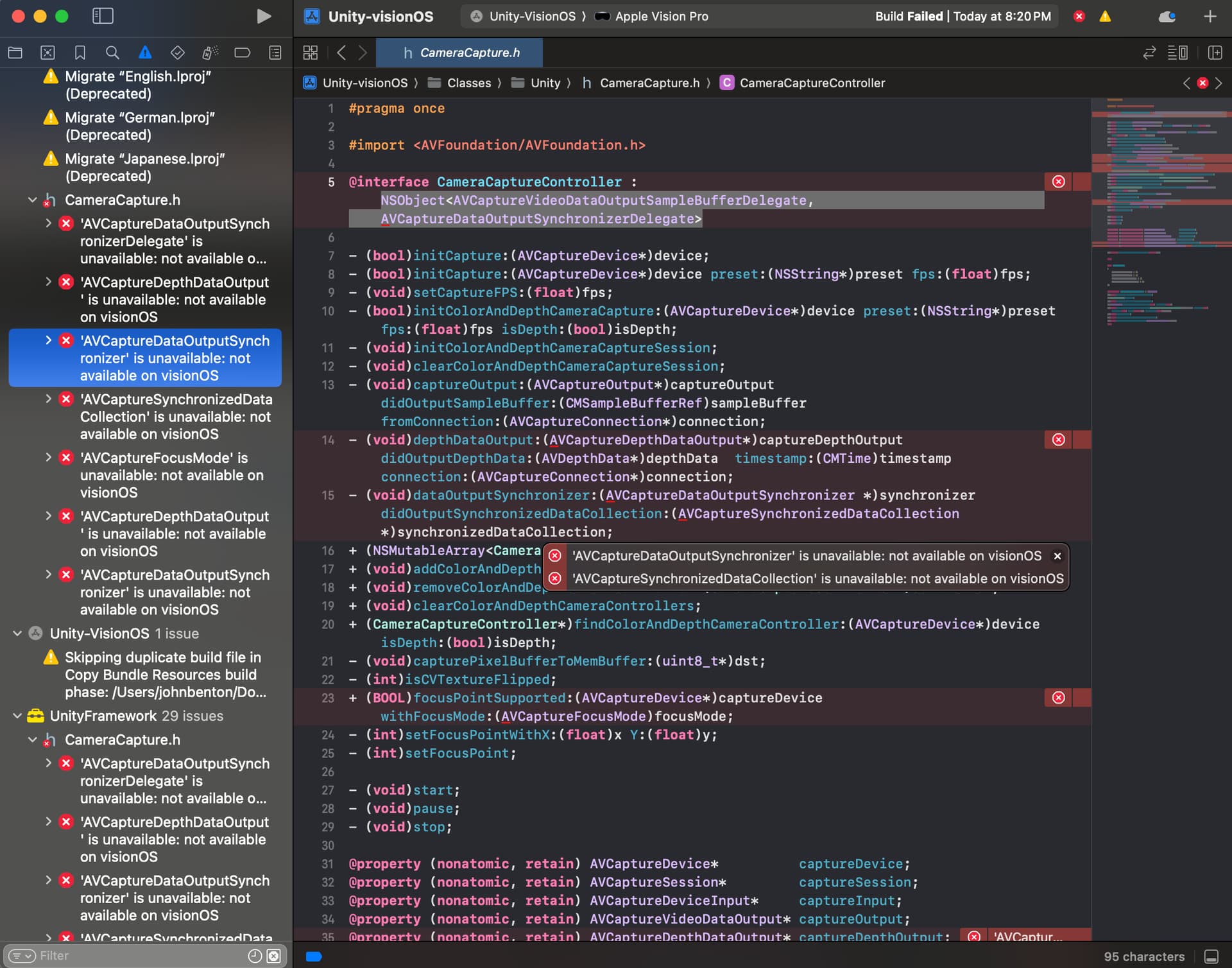Open the Find navigator magnifying glass
Viewport: 1232px width, 968px height.
click(112, 53)
